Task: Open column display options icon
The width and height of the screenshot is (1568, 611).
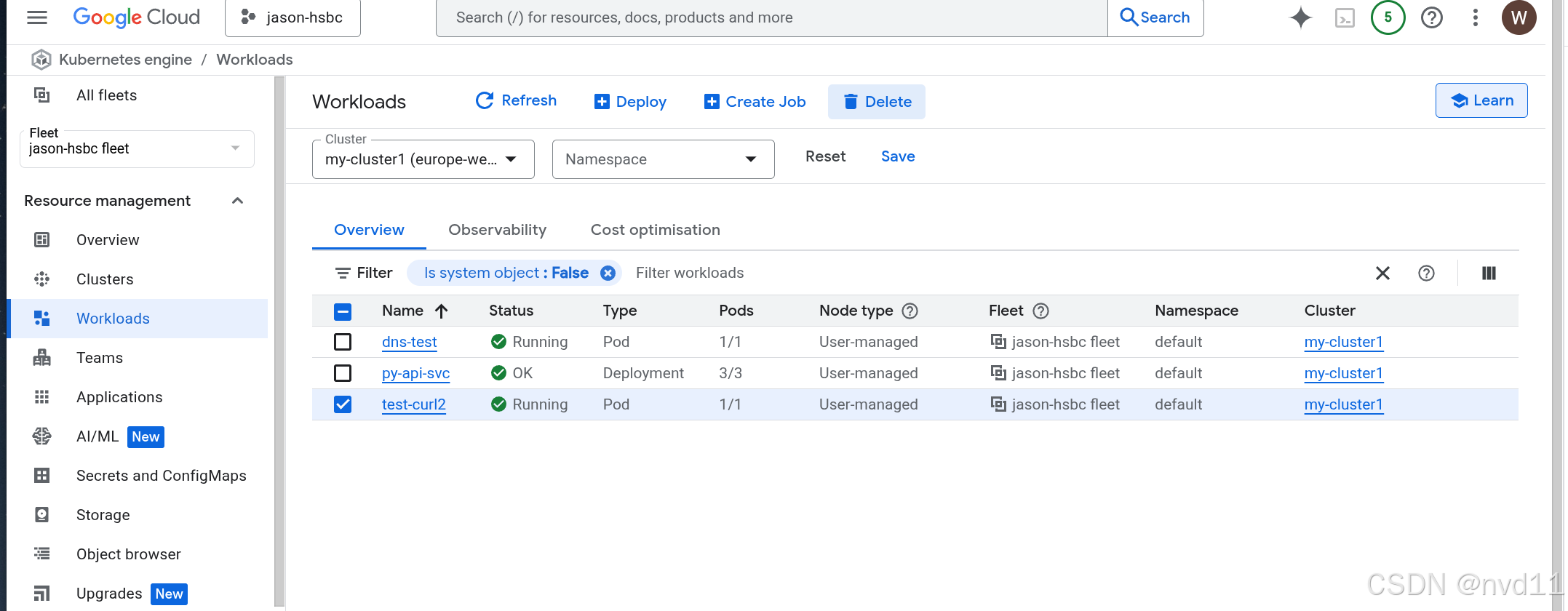Action: coord(1489,273)
